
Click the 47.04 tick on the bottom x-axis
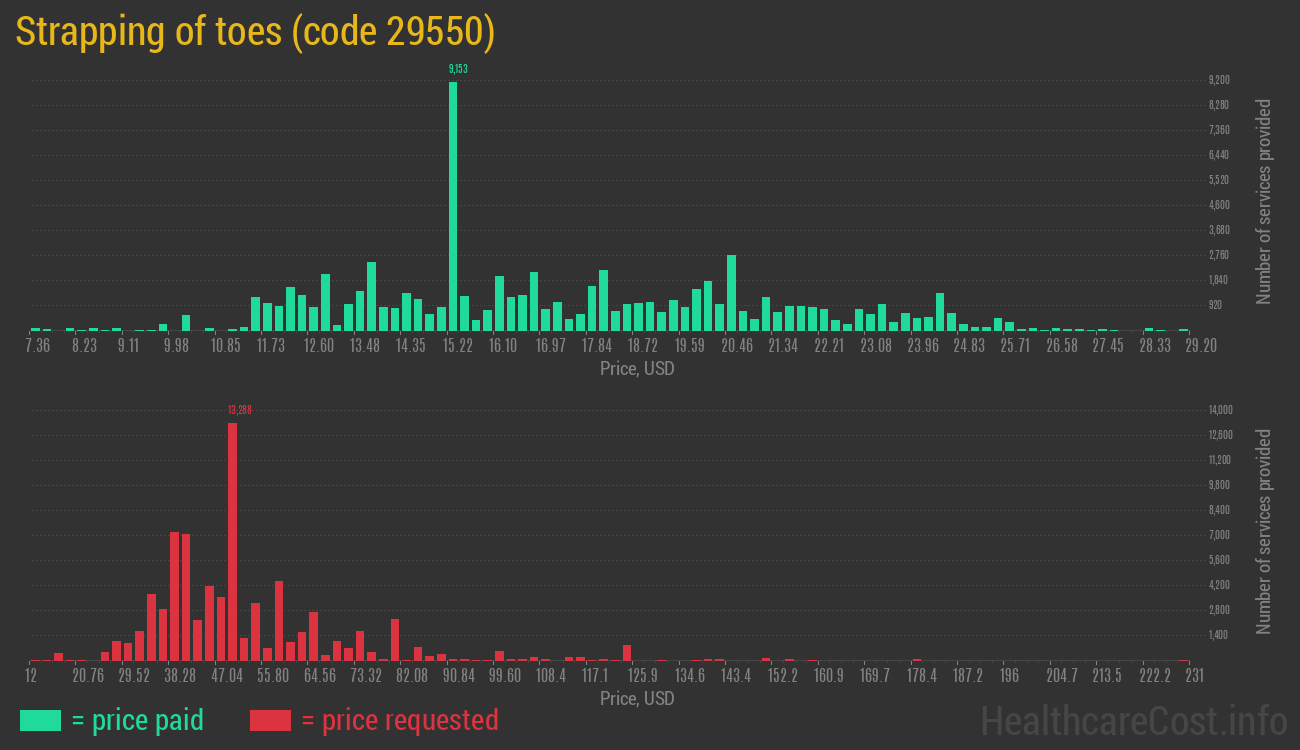coord(227,676)
